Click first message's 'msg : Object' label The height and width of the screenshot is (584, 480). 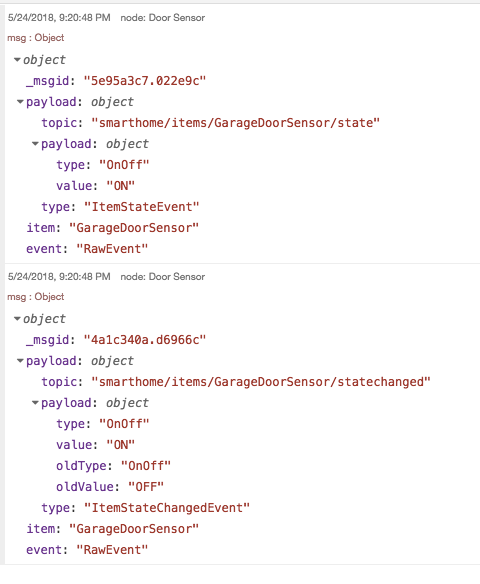(36, 38)
